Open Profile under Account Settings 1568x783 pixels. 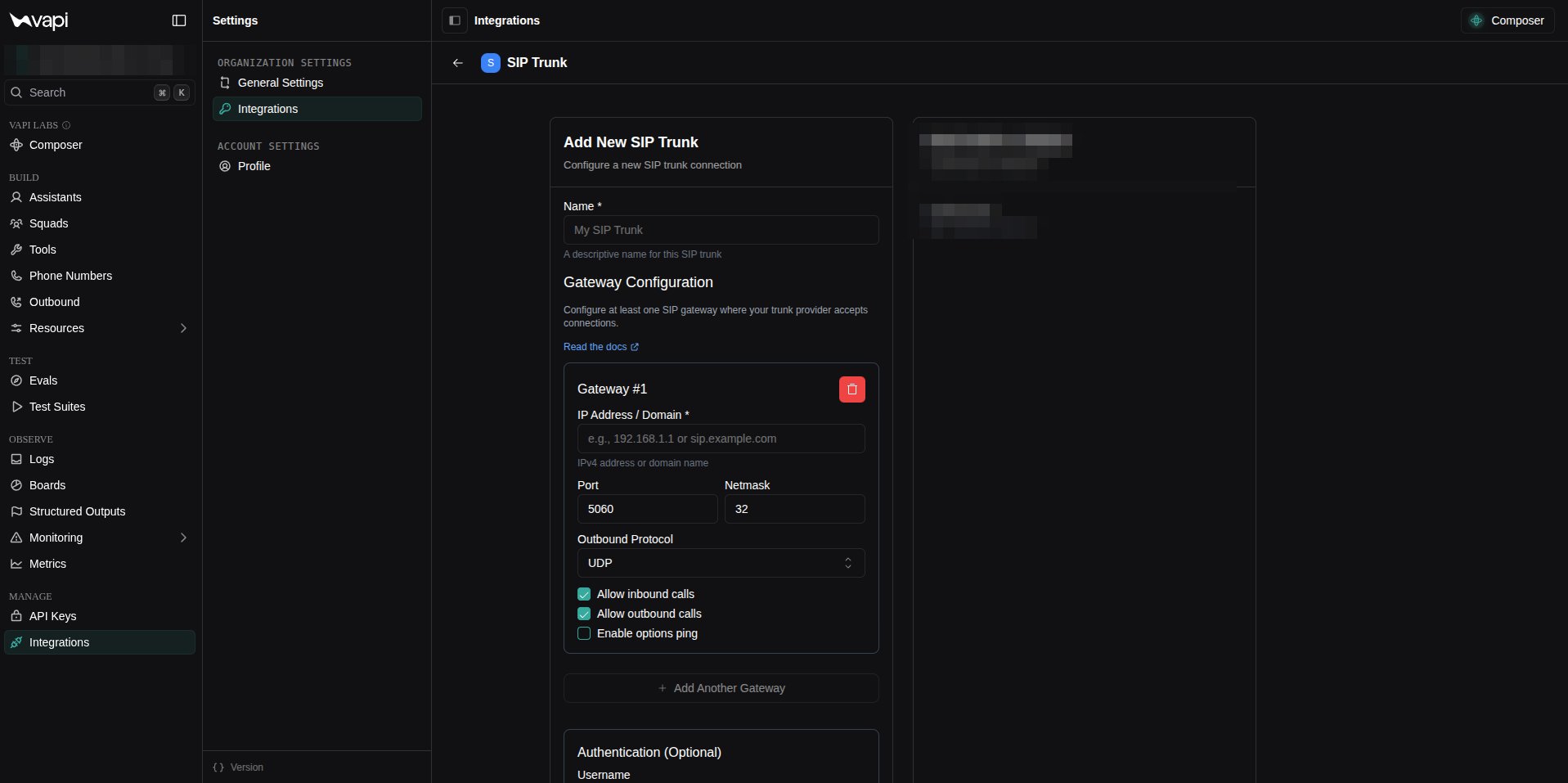[x=317, y=166]
